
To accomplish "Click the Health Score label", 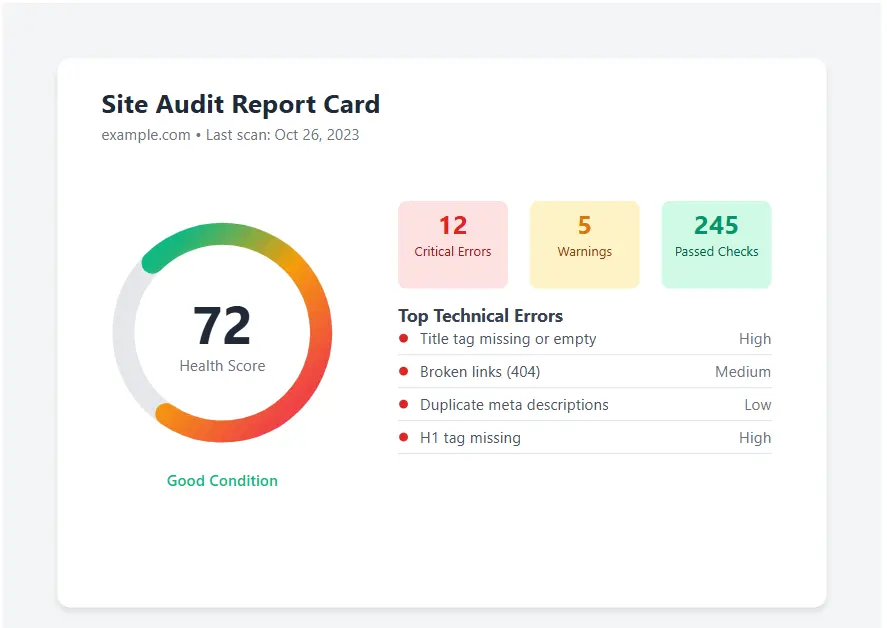I will [x=222, y=366].
